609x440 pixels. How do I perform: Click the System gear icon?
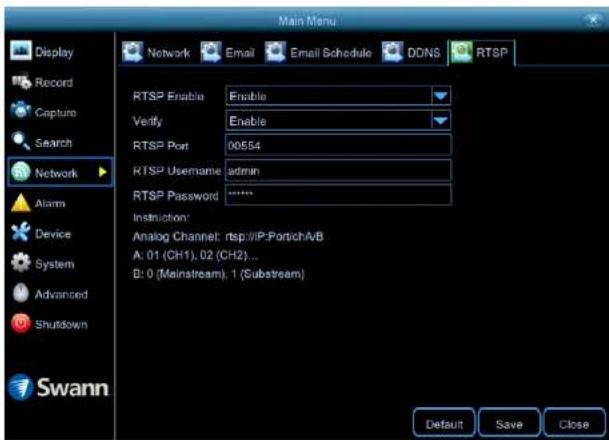tap(21, 263)
